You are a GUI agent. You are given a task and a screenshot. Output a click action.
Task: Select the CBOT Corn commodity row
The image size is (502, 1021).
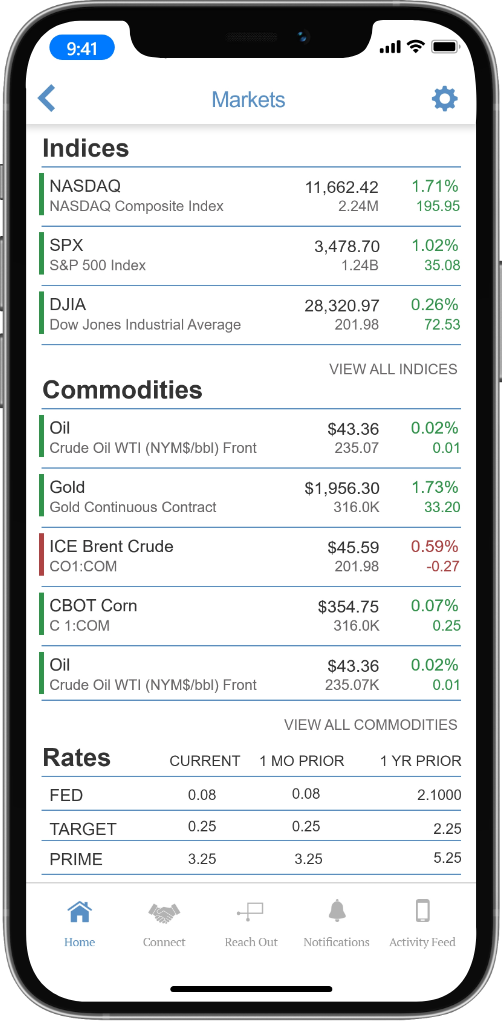pyautogui.click(x=251, y=616)
